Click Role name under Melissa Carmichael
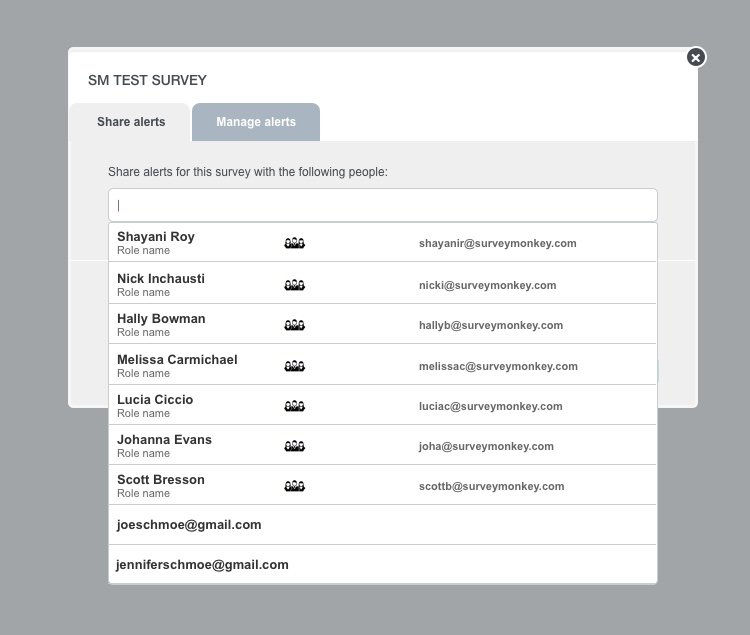 tap(143, 373)
